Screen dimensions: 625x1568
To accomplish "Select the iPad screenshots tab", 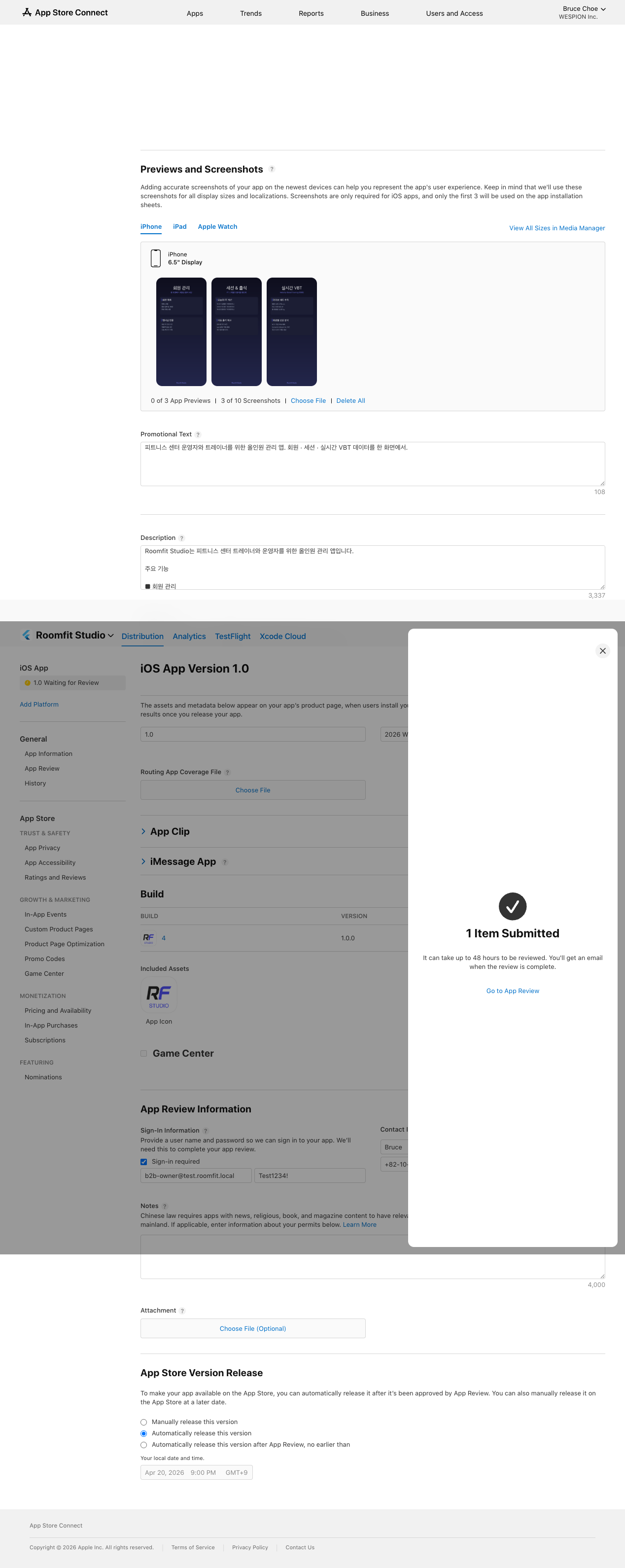I will coord(179,226).
